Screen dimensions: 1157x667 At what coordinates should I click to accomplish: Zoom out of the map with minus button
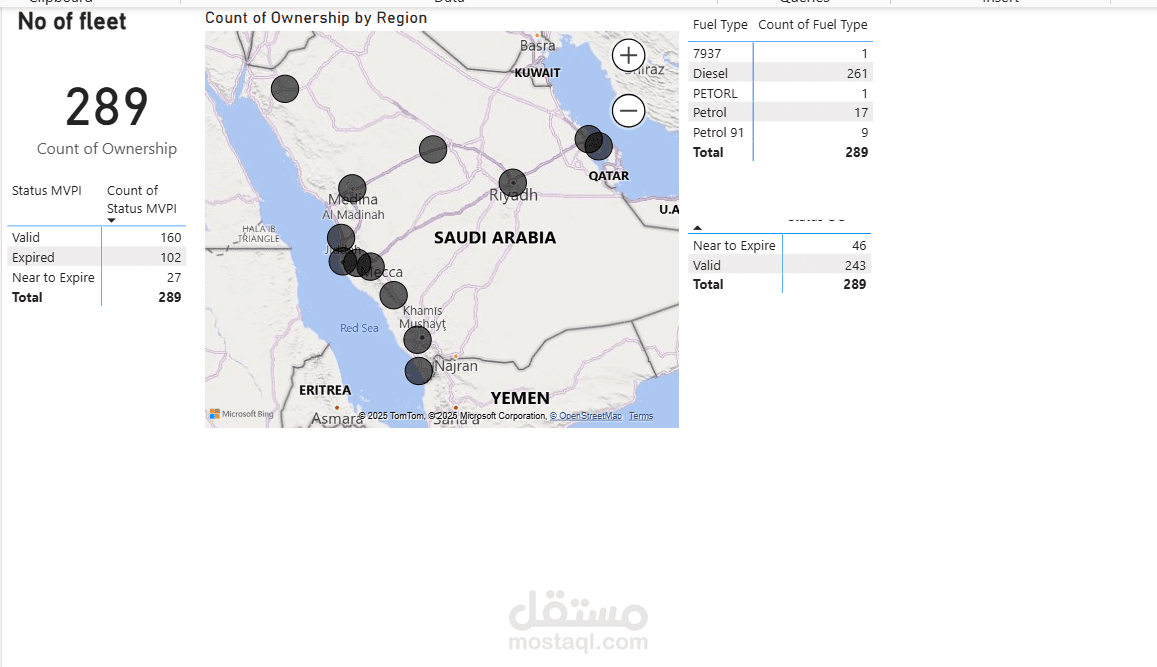[629, 111]
